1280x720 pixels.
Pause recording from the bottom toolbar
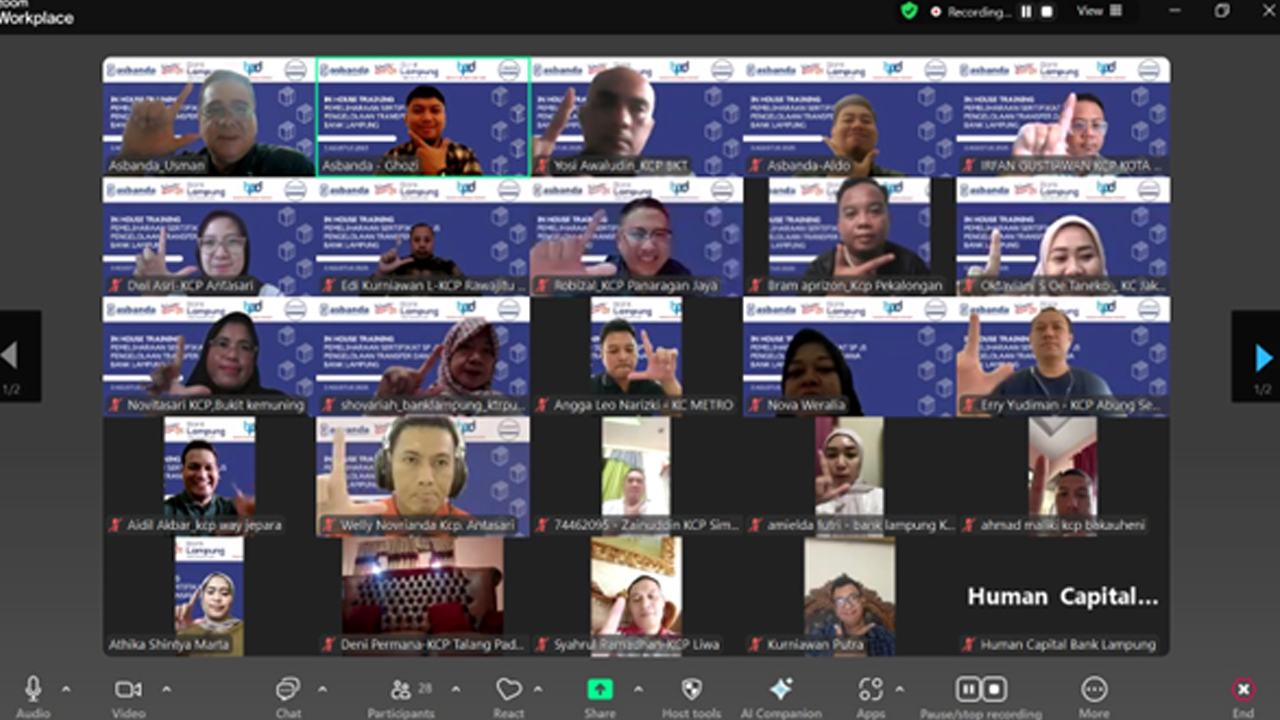968,689
